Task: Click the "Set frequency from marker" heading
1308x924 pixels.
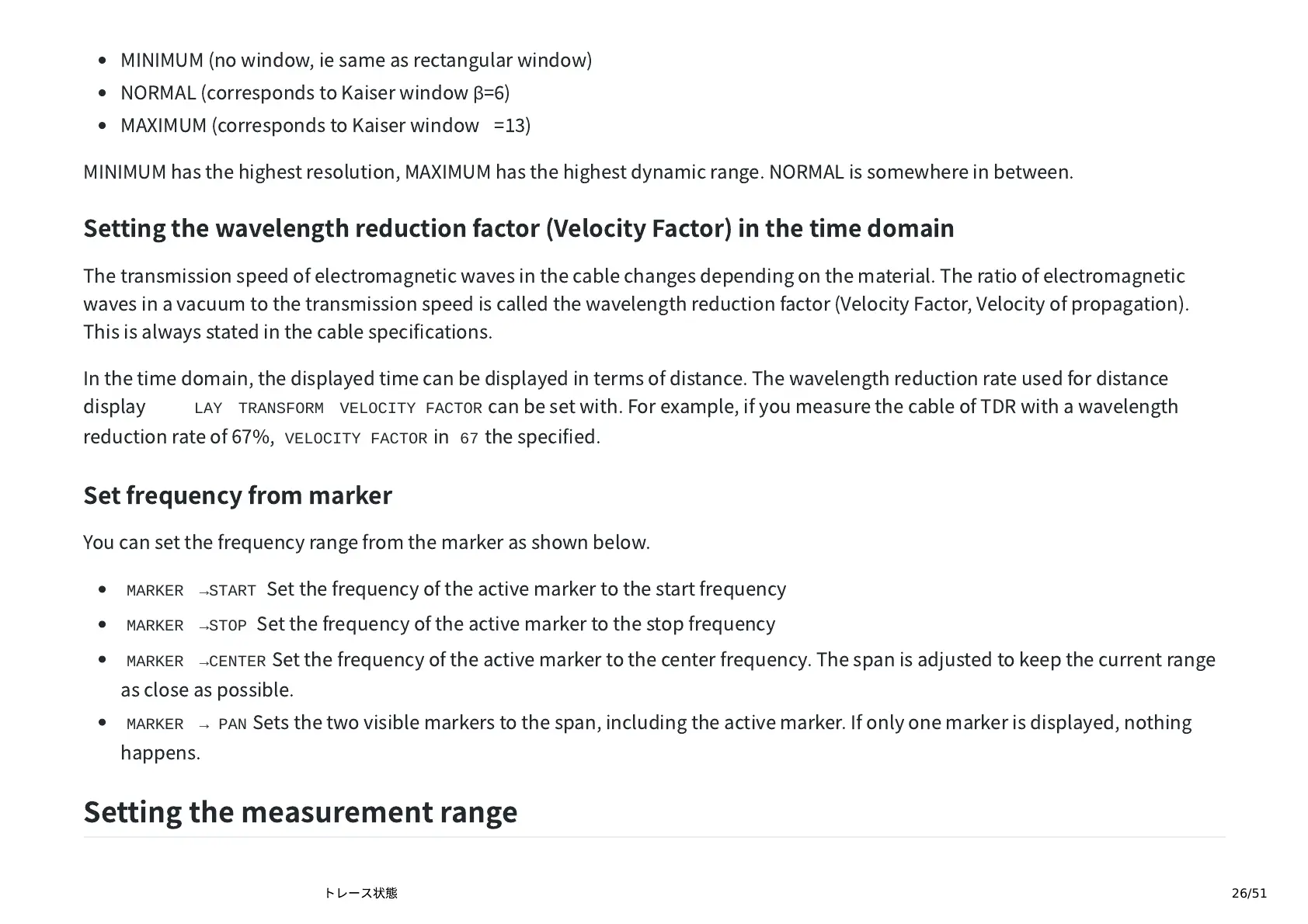Action: click(x=237, y=495)
